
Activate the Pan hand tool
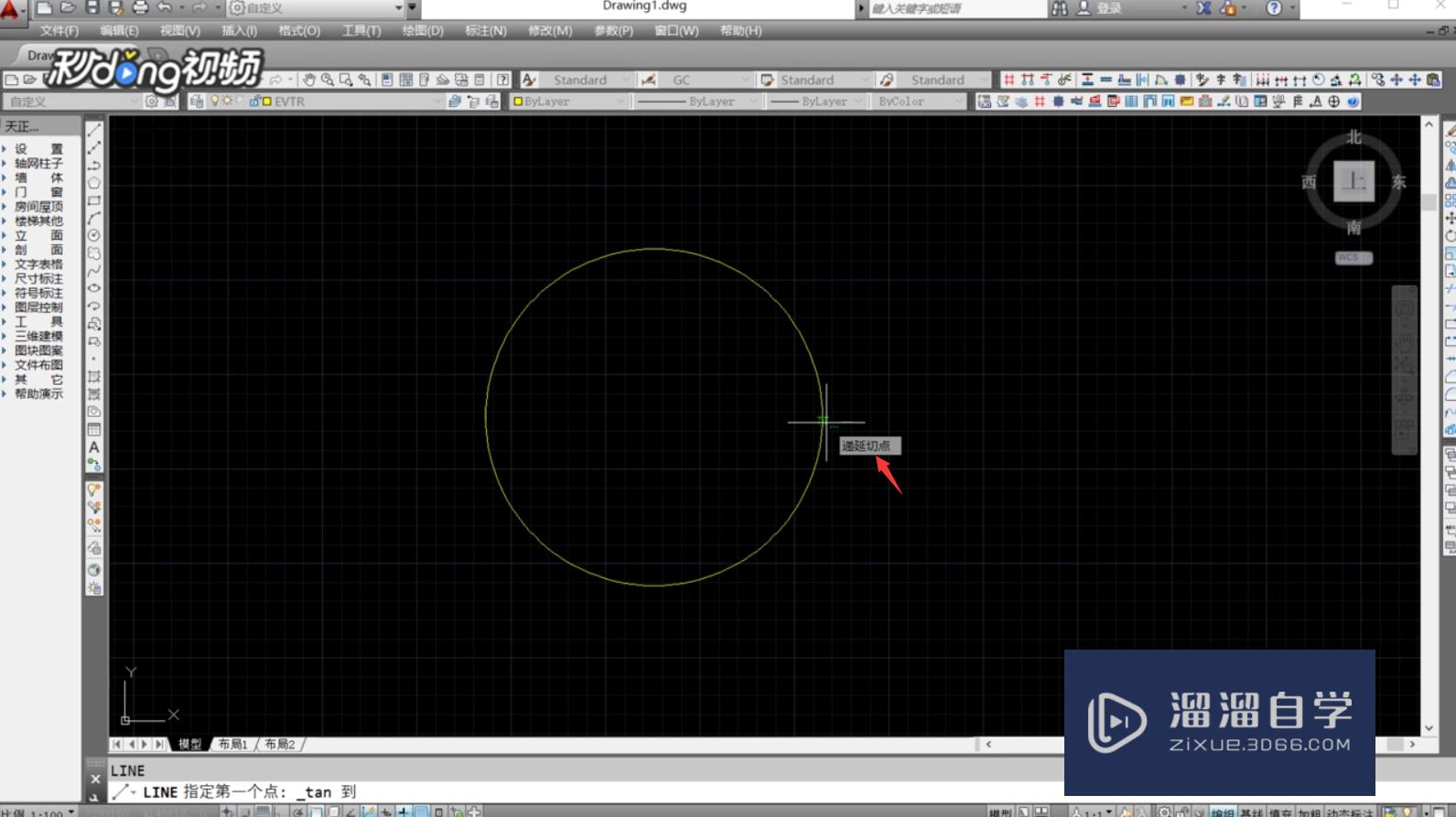tap(309, 80)
